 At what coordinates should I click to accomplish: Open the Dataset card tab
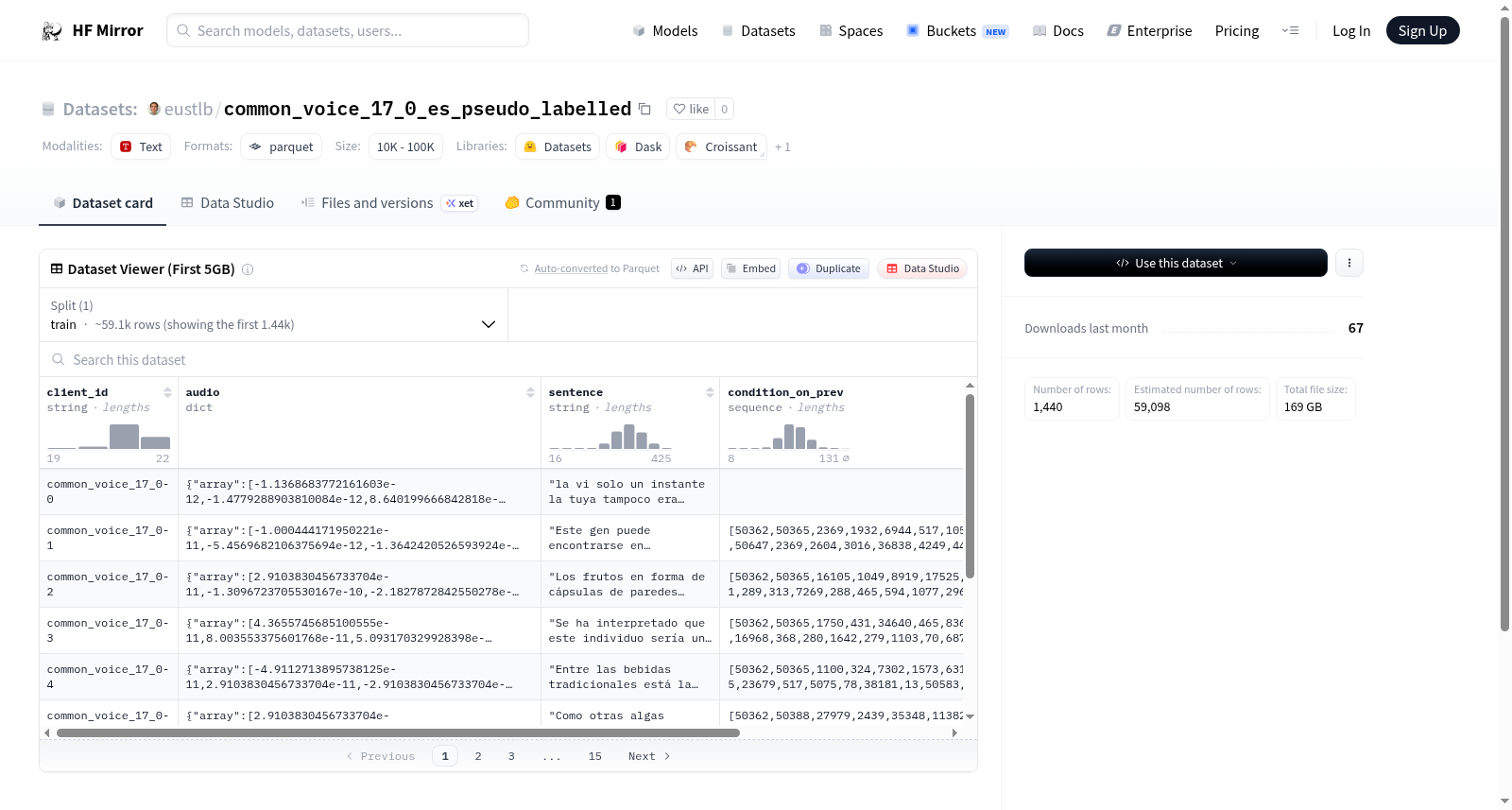102,203
